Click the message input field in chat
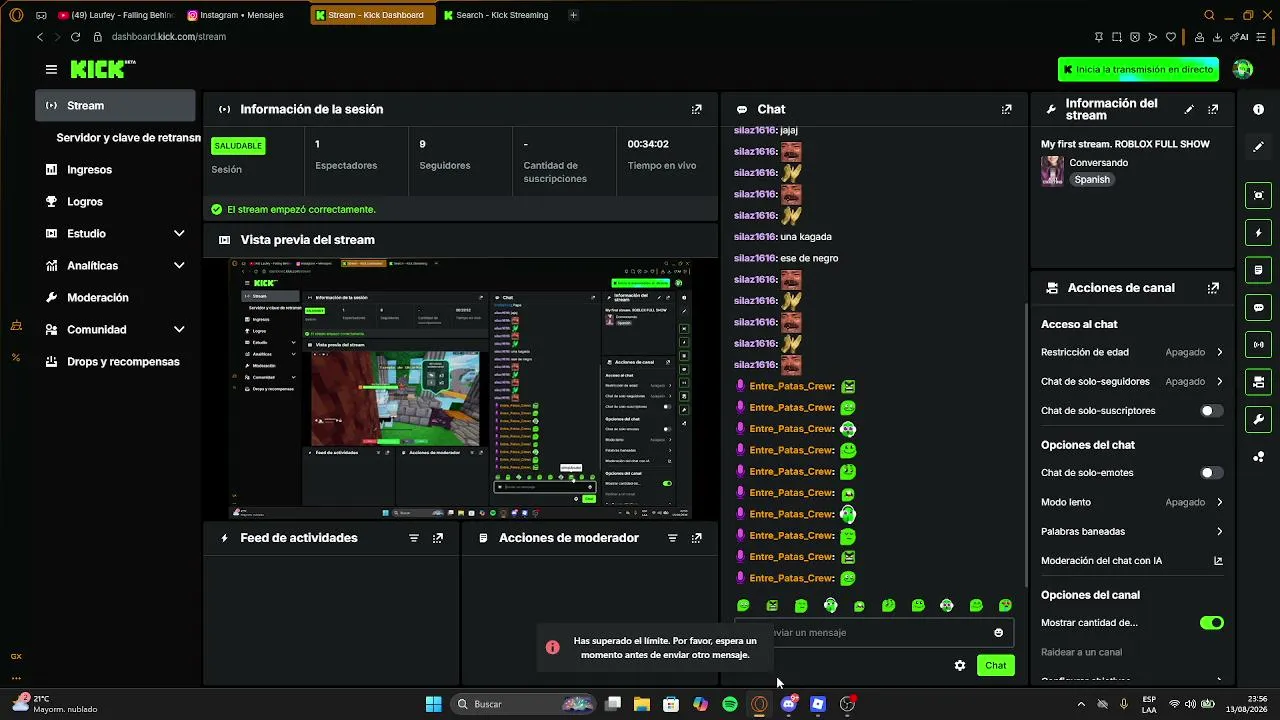The height and width of the screenshot is (720, 1280). pyautogui.click(x=873, y=632)
